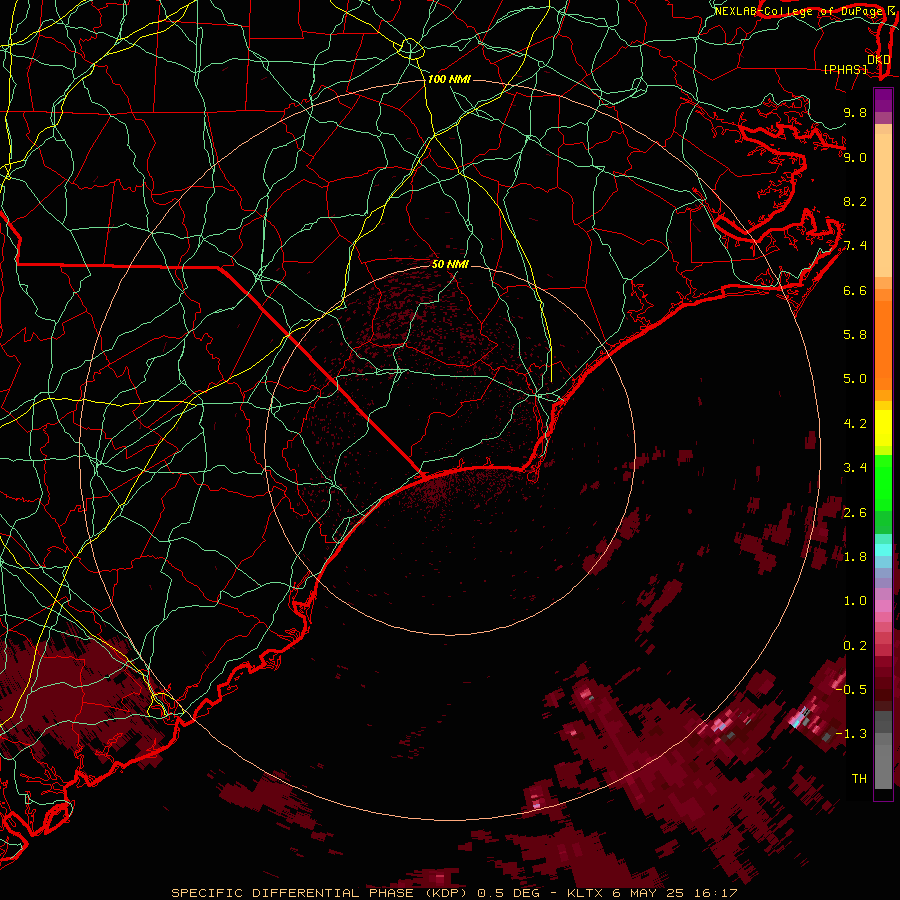Click the TH label at the scale bottom
This screenshot has width=900, height=900.
[859, 779]
